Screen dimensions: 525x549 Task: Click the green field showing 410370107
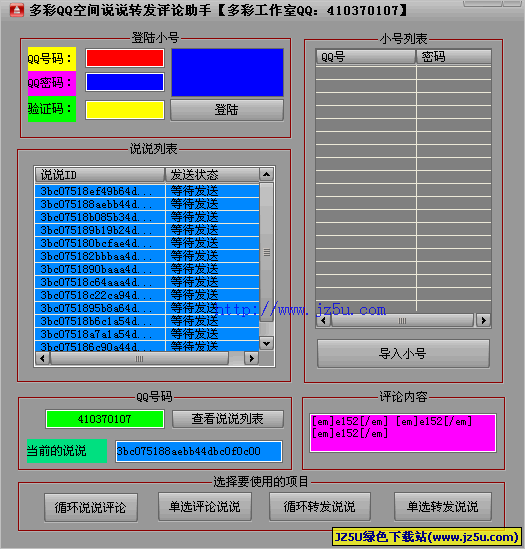pyautogui.click(x=105, y=419)
